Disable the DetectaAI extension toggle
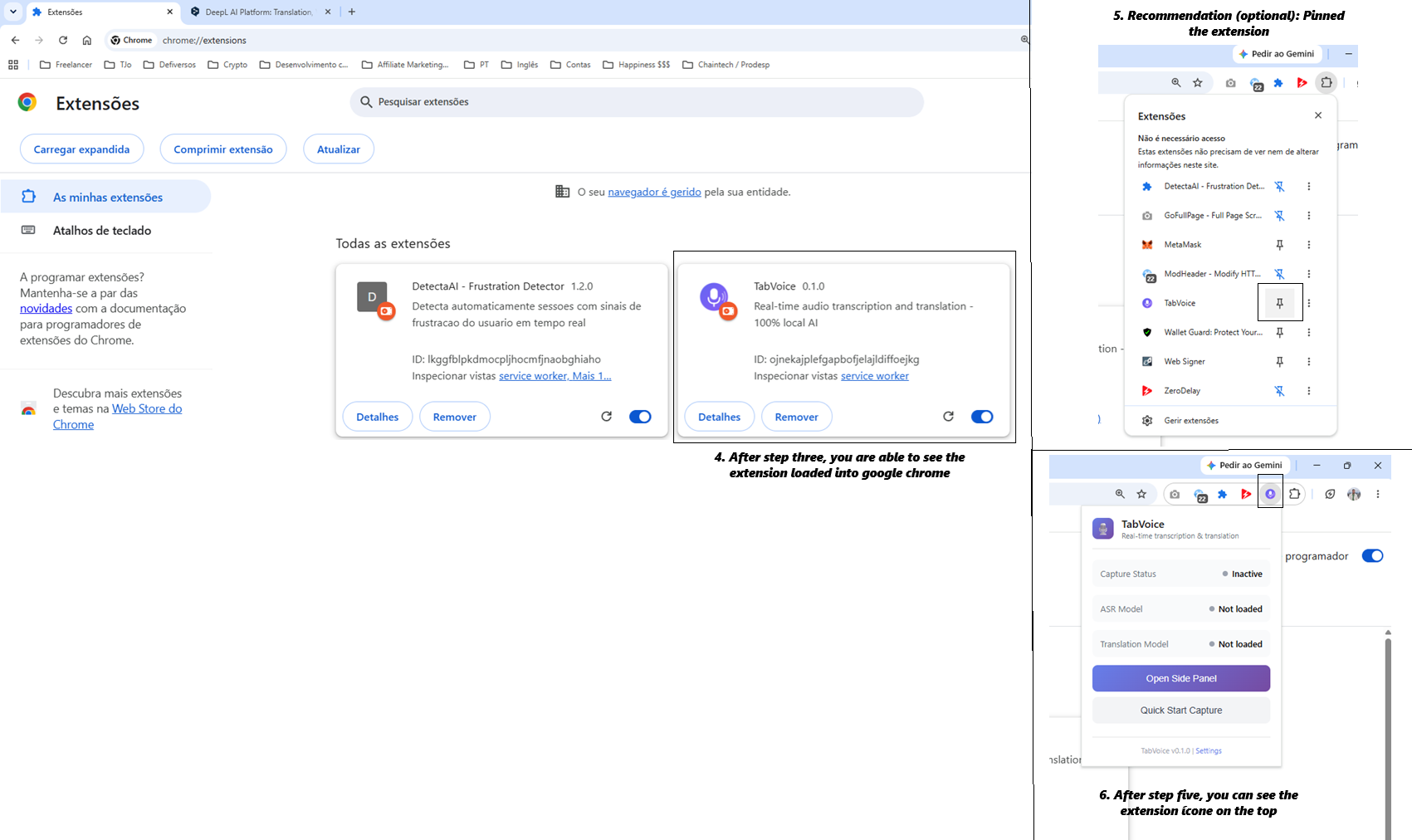Image resolution: width=1412 pixels, height=840 pixels. click(640, 417)
